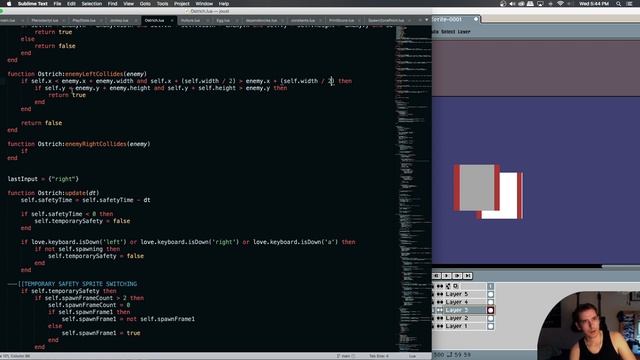Image resolution: width=640 pixels, height=360 pixels.
Task: Open the Project menu
Action: [x=182, y=4]
